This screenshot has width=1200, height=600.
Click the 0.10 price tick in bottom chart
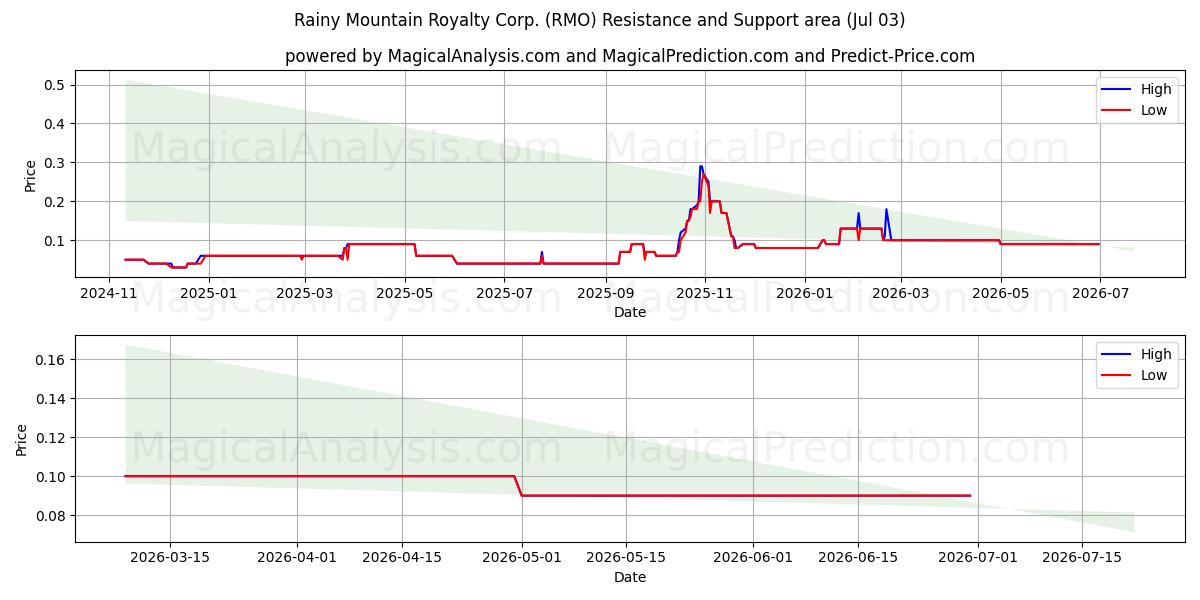click(52, 477)
